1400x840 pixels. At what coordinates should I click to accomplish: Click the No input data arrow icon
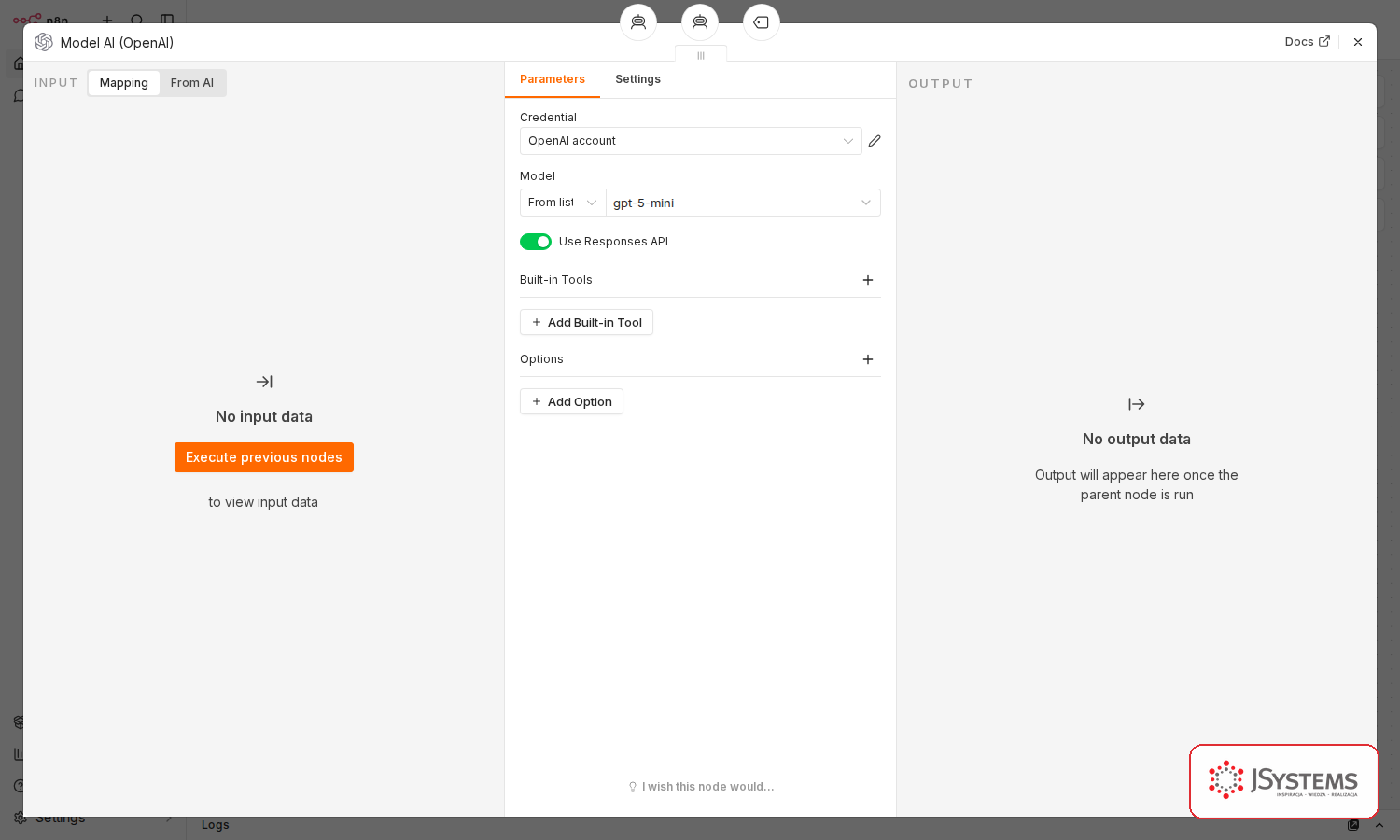(x=264, y=382)
